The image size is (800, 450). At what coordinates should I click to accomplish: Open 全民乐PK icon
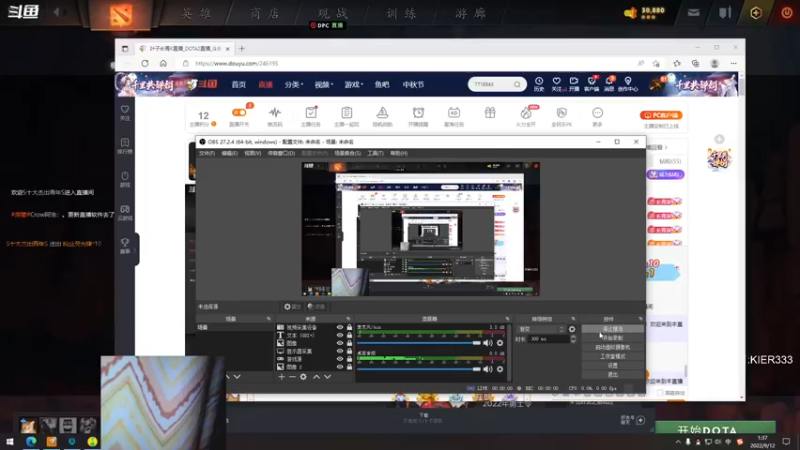click(x=562, y=113)
